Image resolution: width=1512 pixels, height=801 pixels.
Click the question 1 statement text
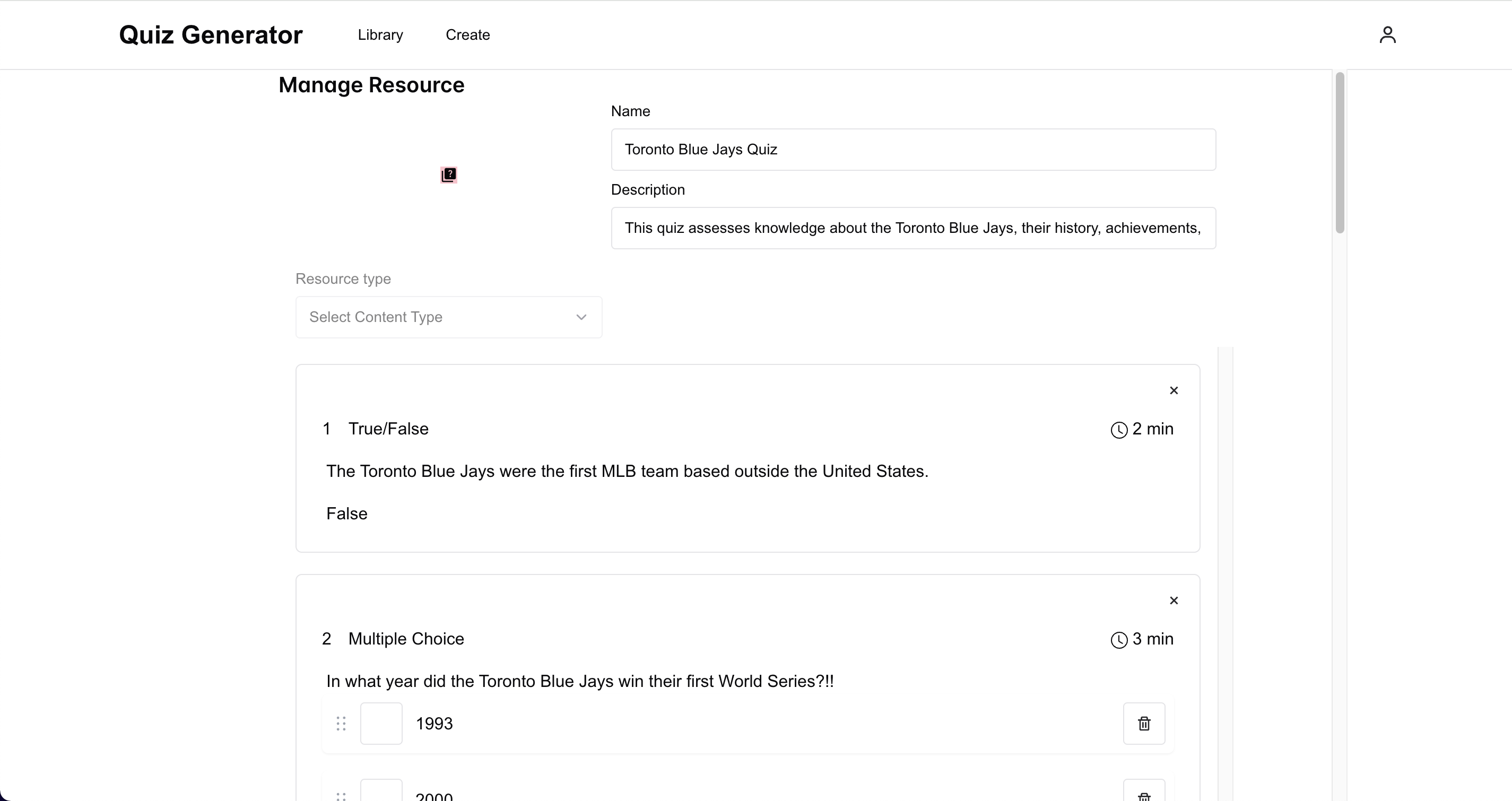point(627,471)
